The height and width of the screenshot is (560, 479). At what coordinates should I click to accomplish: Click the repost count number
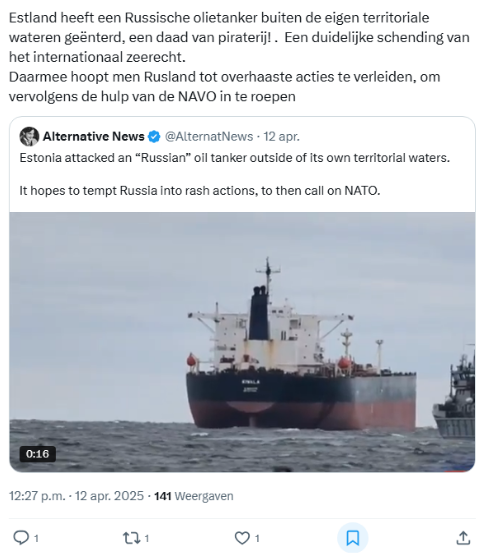(x=146, y=538)
